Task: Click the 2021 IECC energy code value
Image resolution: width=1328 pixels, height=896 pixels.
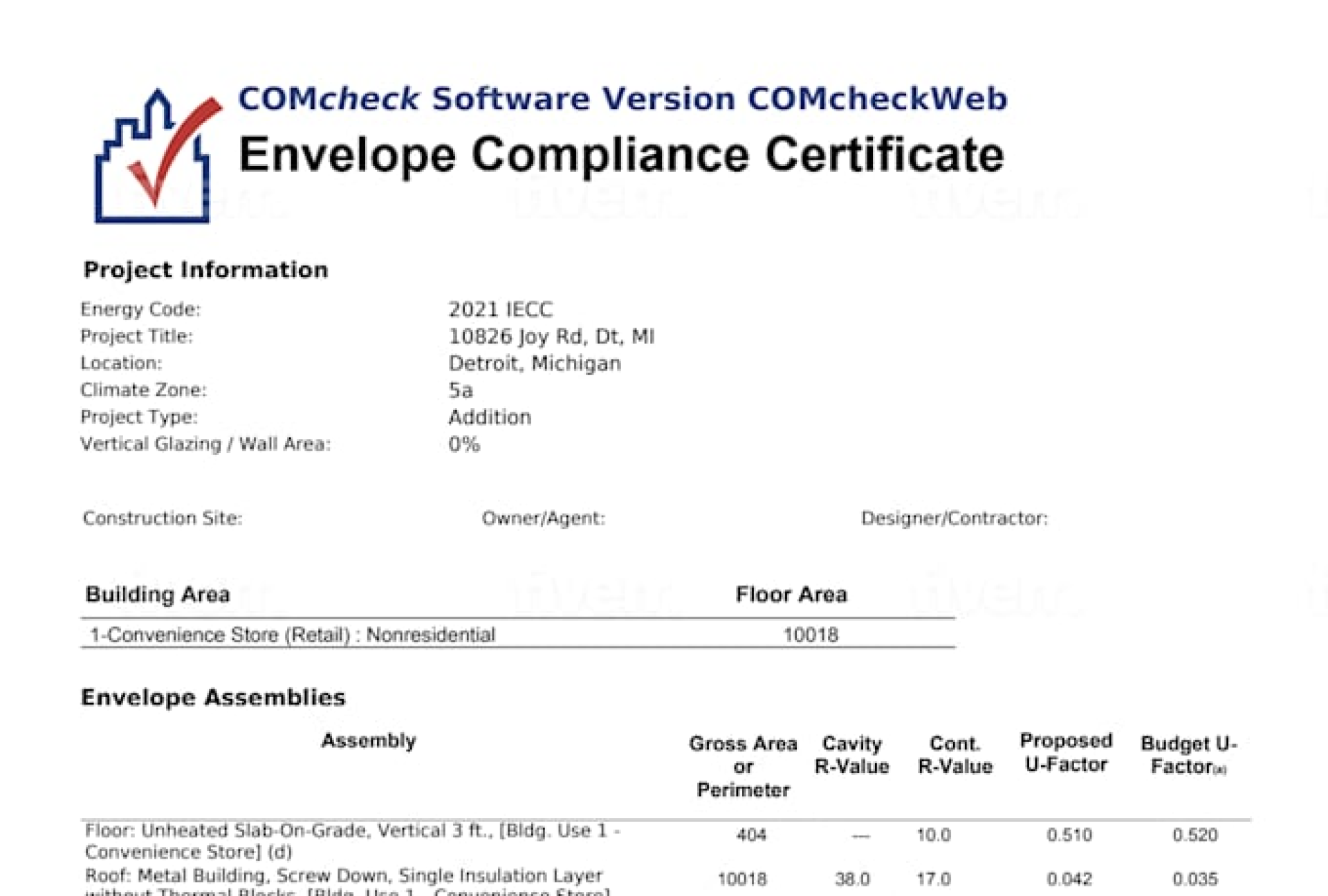Action: pos(500,309)
